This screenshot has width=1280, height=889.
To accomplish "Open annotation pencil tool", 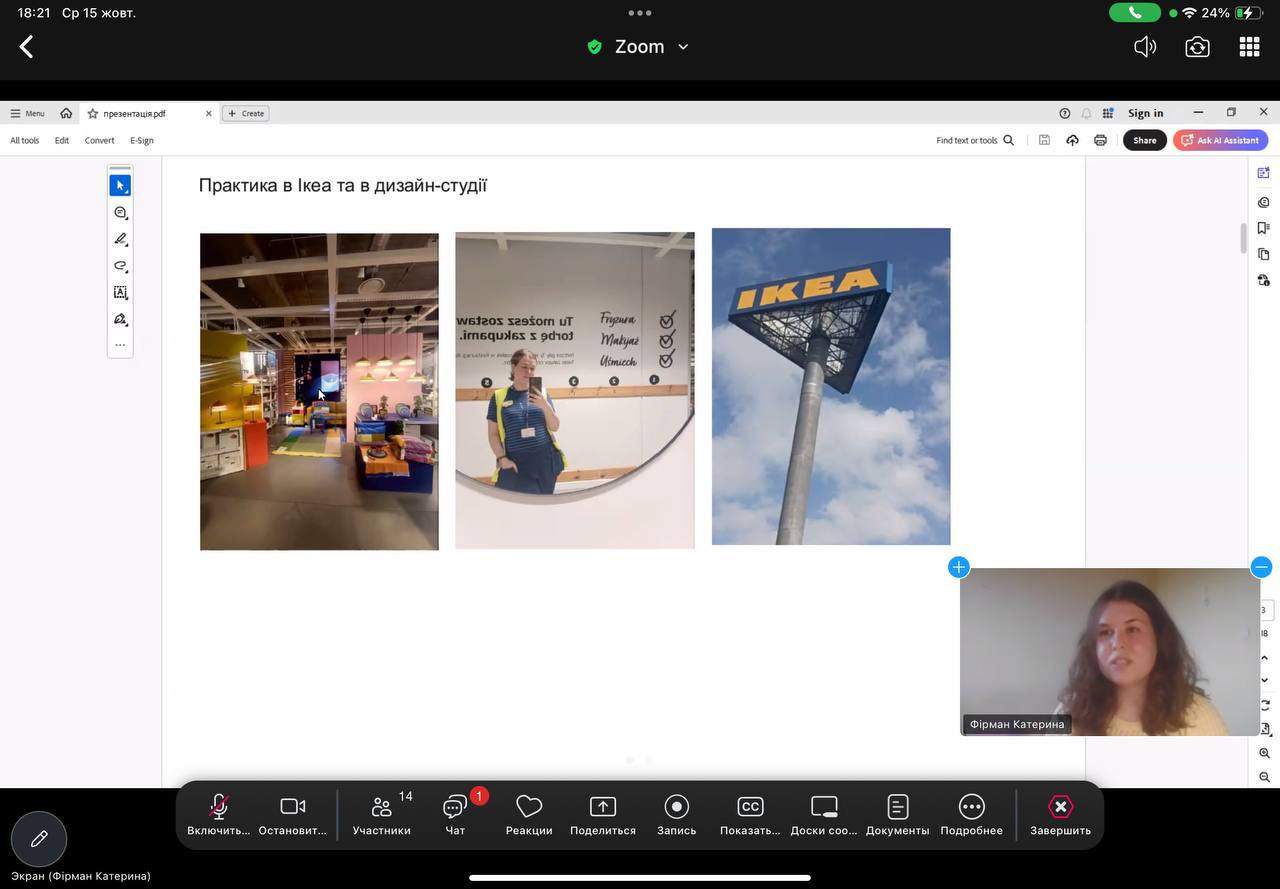I will 39,839.
